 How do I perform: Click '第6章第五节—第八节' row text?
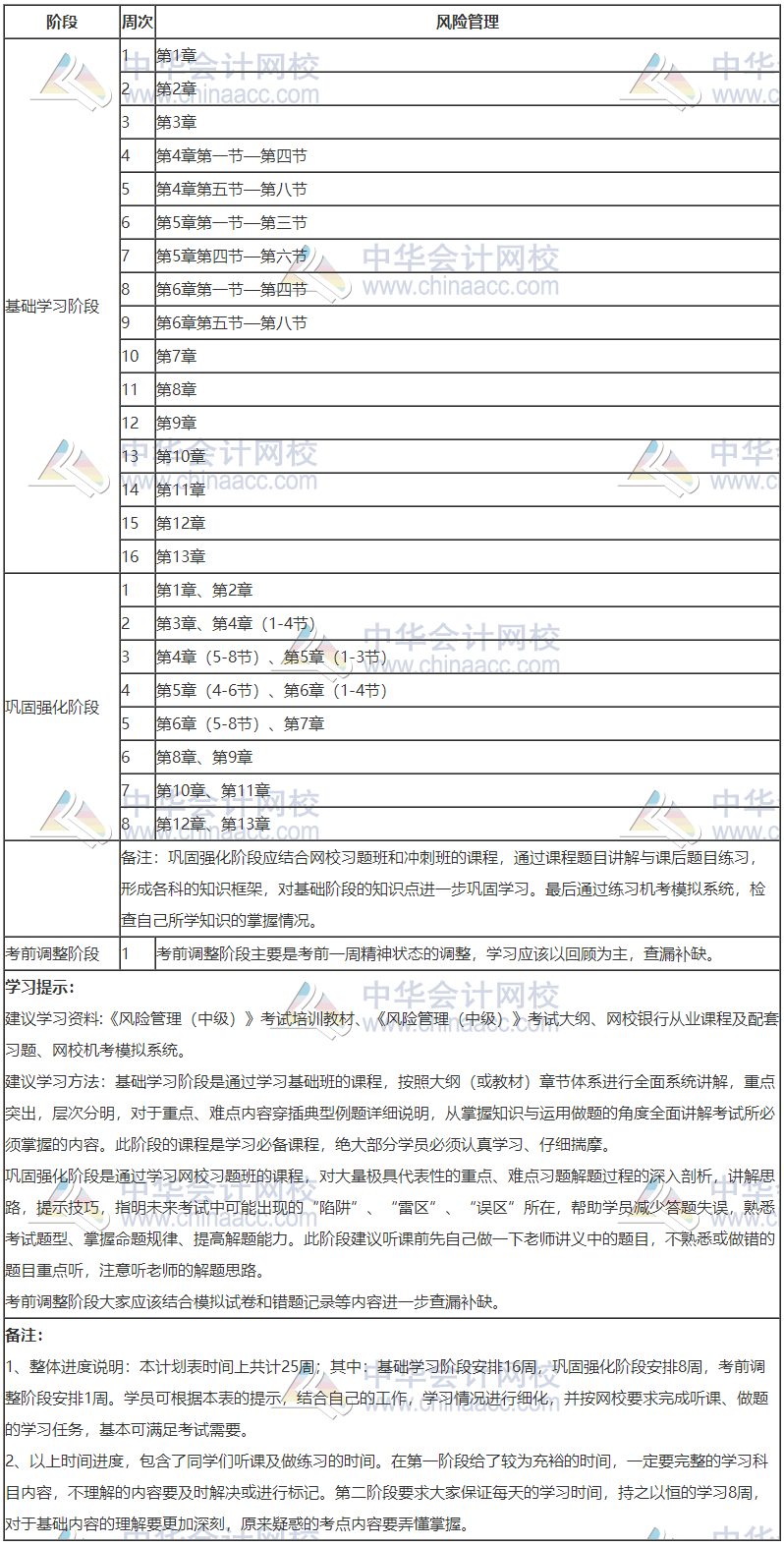(x=232, y=323)
